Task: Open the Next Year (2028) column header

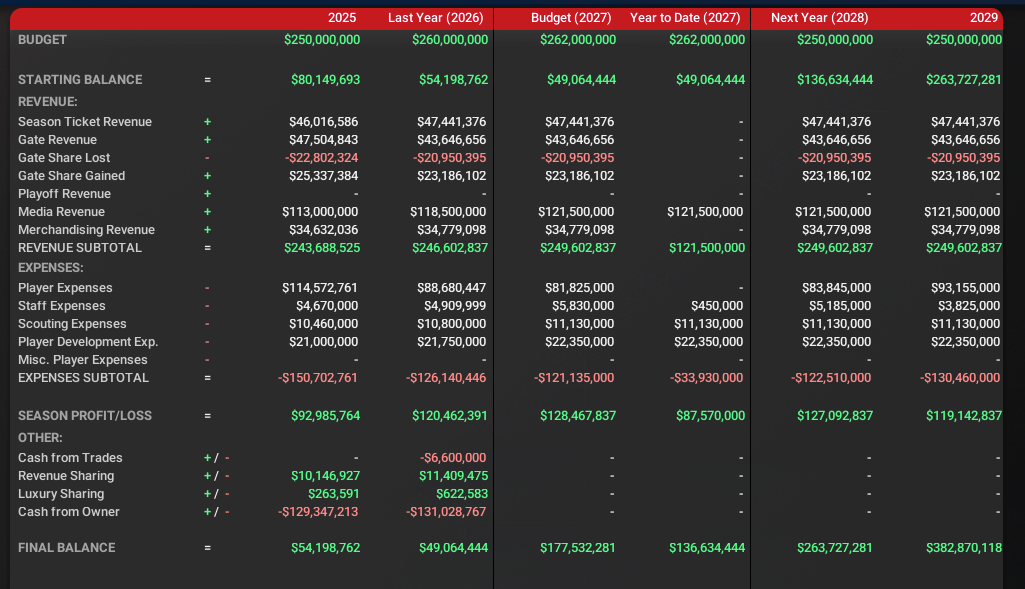Action: click(x=820, y=18)
